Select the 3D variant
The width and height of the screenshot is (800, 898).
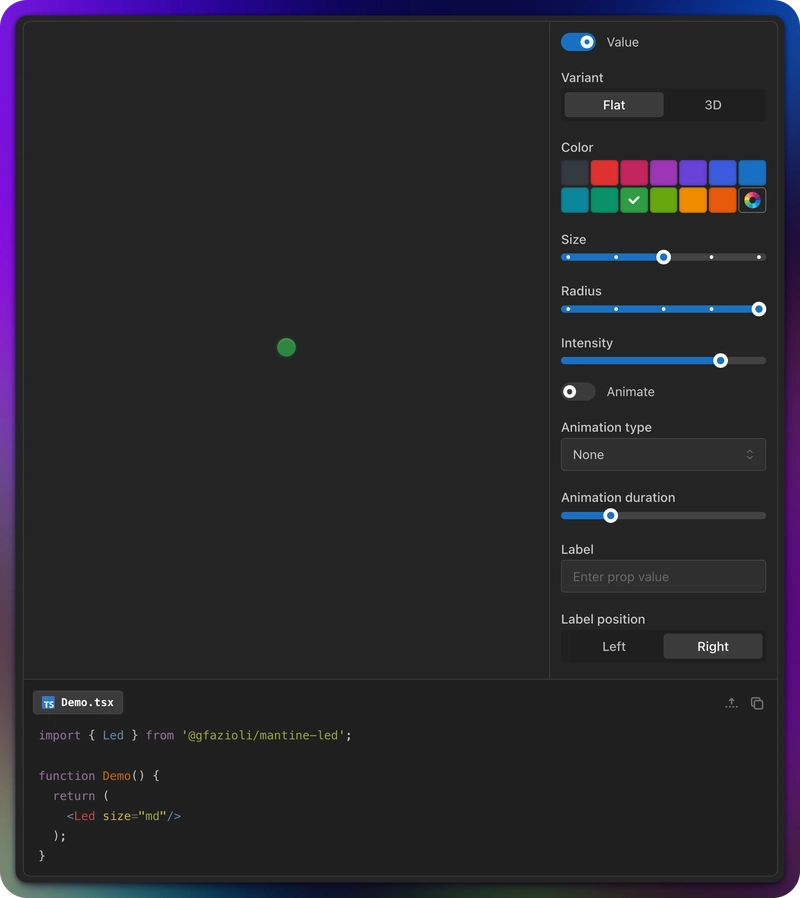tap(713, 105)
